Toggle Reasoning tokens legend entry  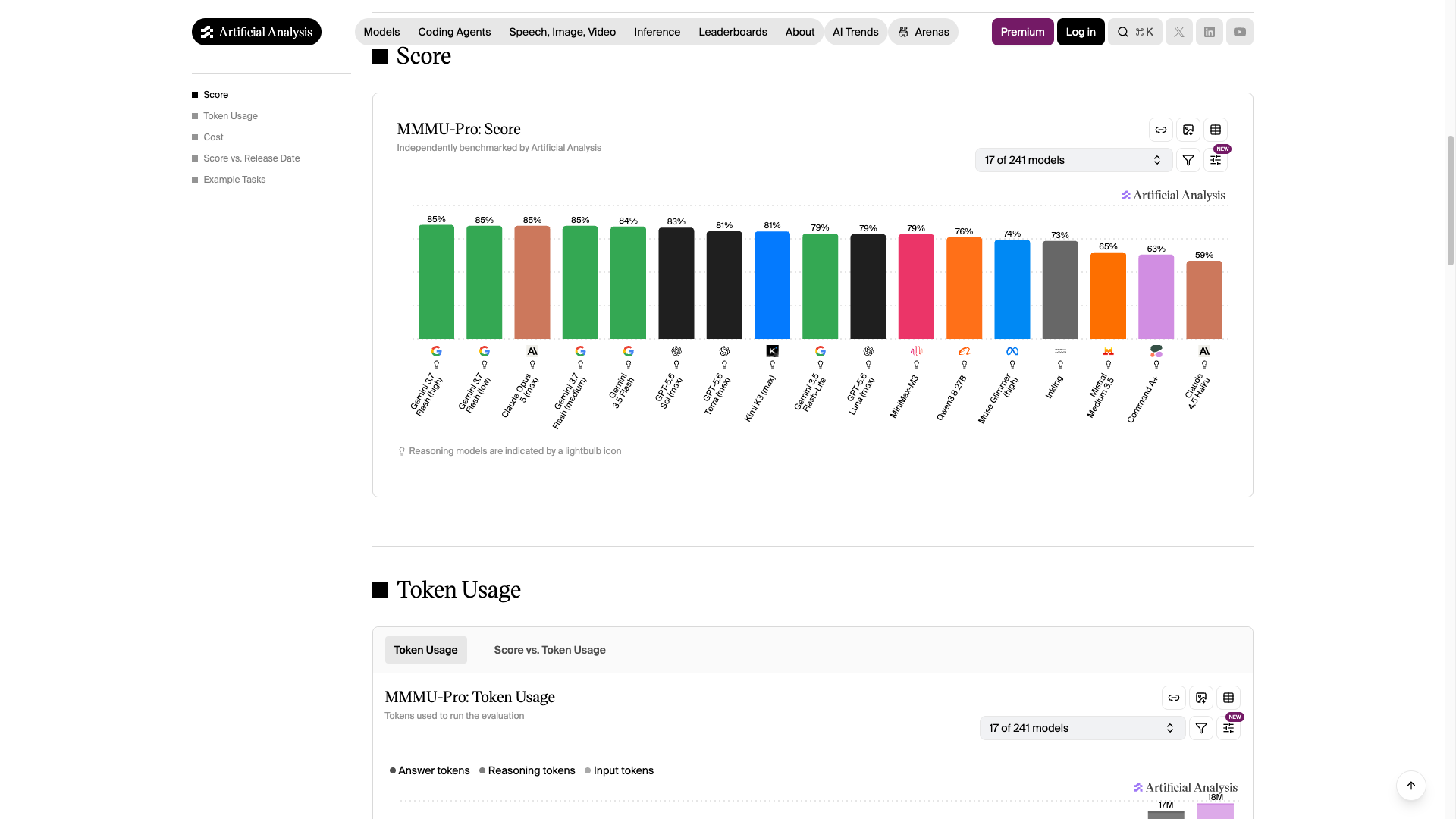coord(527,770)
